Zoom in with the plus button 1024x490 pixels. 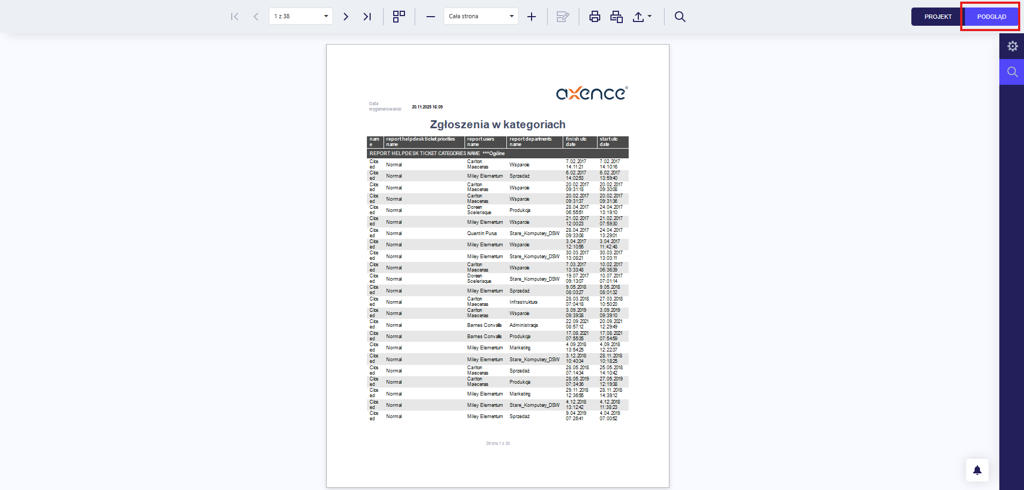pos(531,17)
